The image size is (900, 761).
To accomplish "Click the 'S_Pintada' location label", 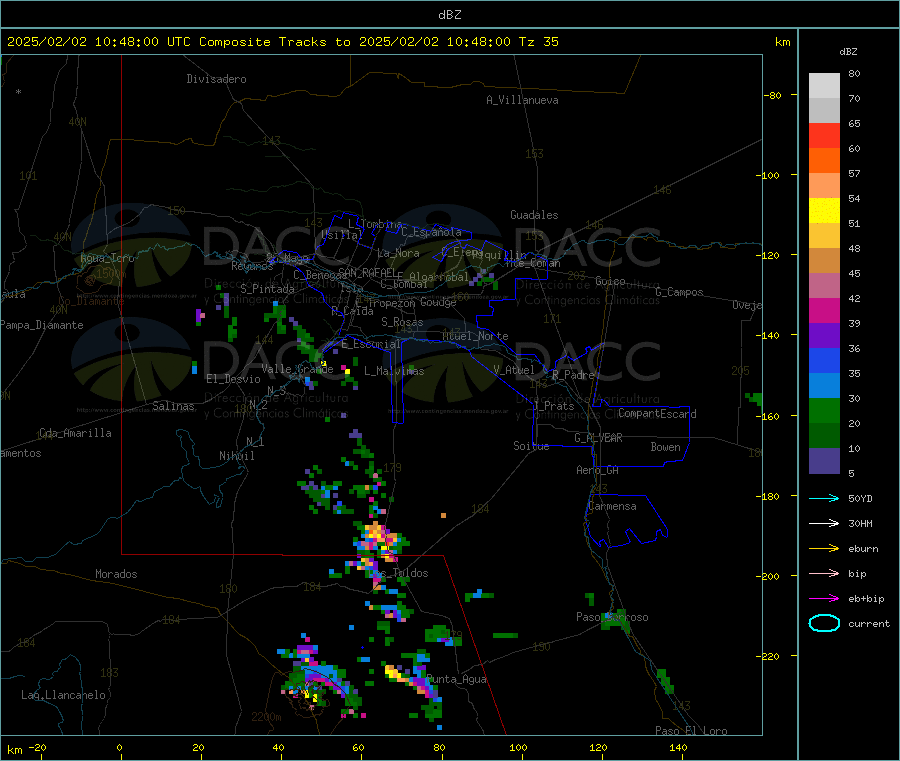I will (267, 289).
